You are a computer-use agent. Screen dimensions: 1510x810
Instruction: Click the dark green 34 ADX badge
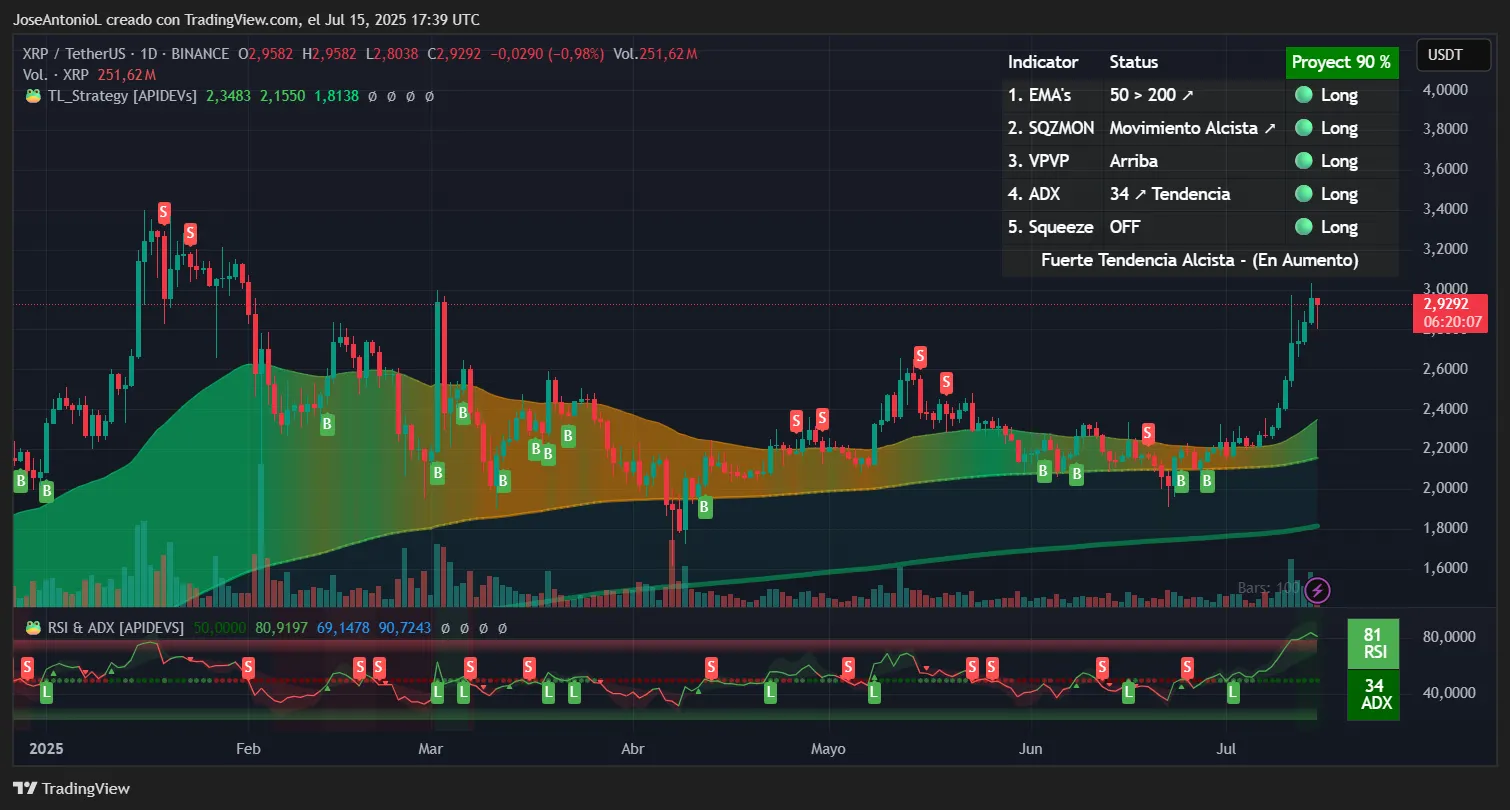pyautogui.click(x=1374, y=695)
